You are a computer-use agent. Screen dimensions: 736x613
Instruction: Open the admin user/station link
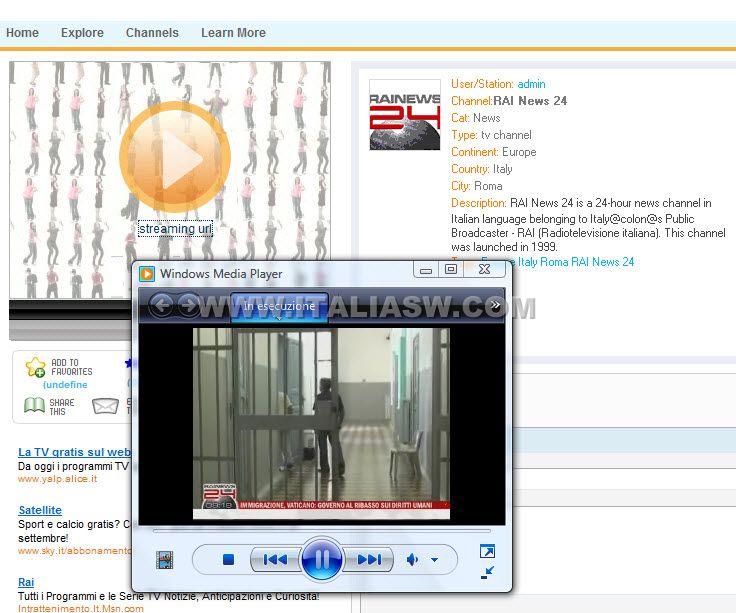(x=531, y=84)
